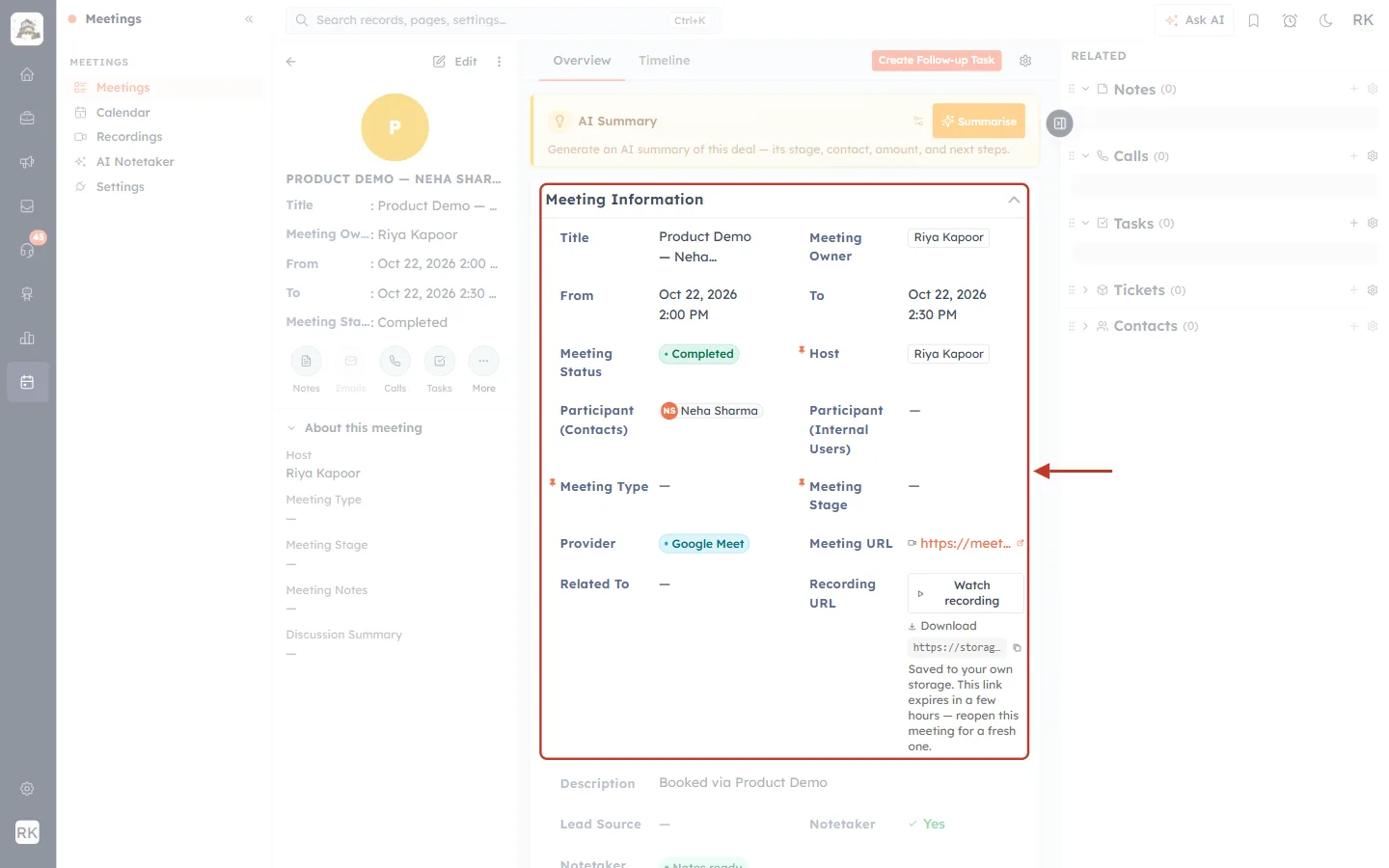The width and height of the screenshot is (1389, 868).
Task: Switch to the Timeline tab
Action: pyautogui.click(x=665, y=61)
